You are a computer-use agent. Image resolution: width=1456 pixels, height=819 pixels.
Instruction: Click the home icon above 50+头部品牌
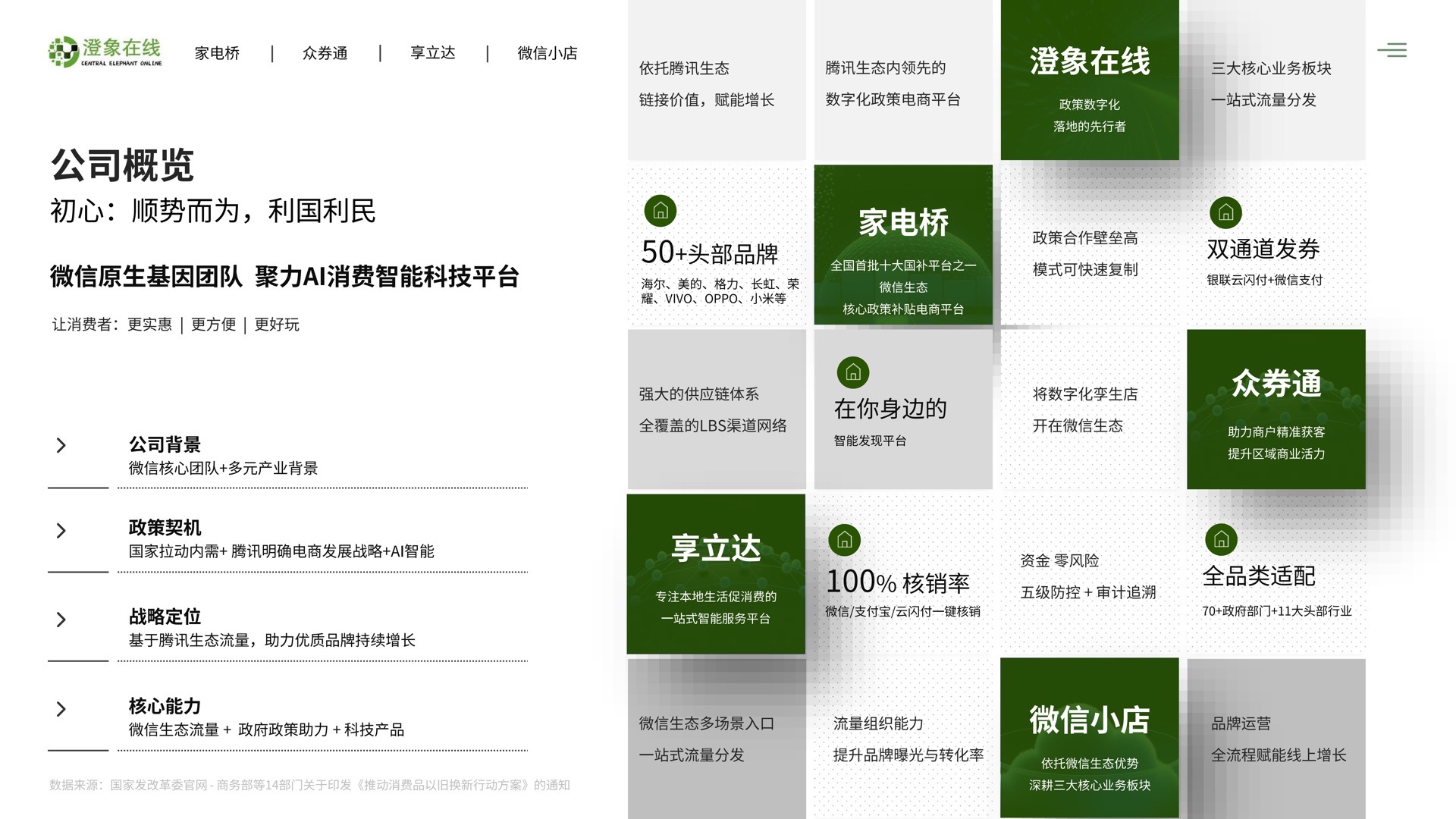click(x=661, y=211)
